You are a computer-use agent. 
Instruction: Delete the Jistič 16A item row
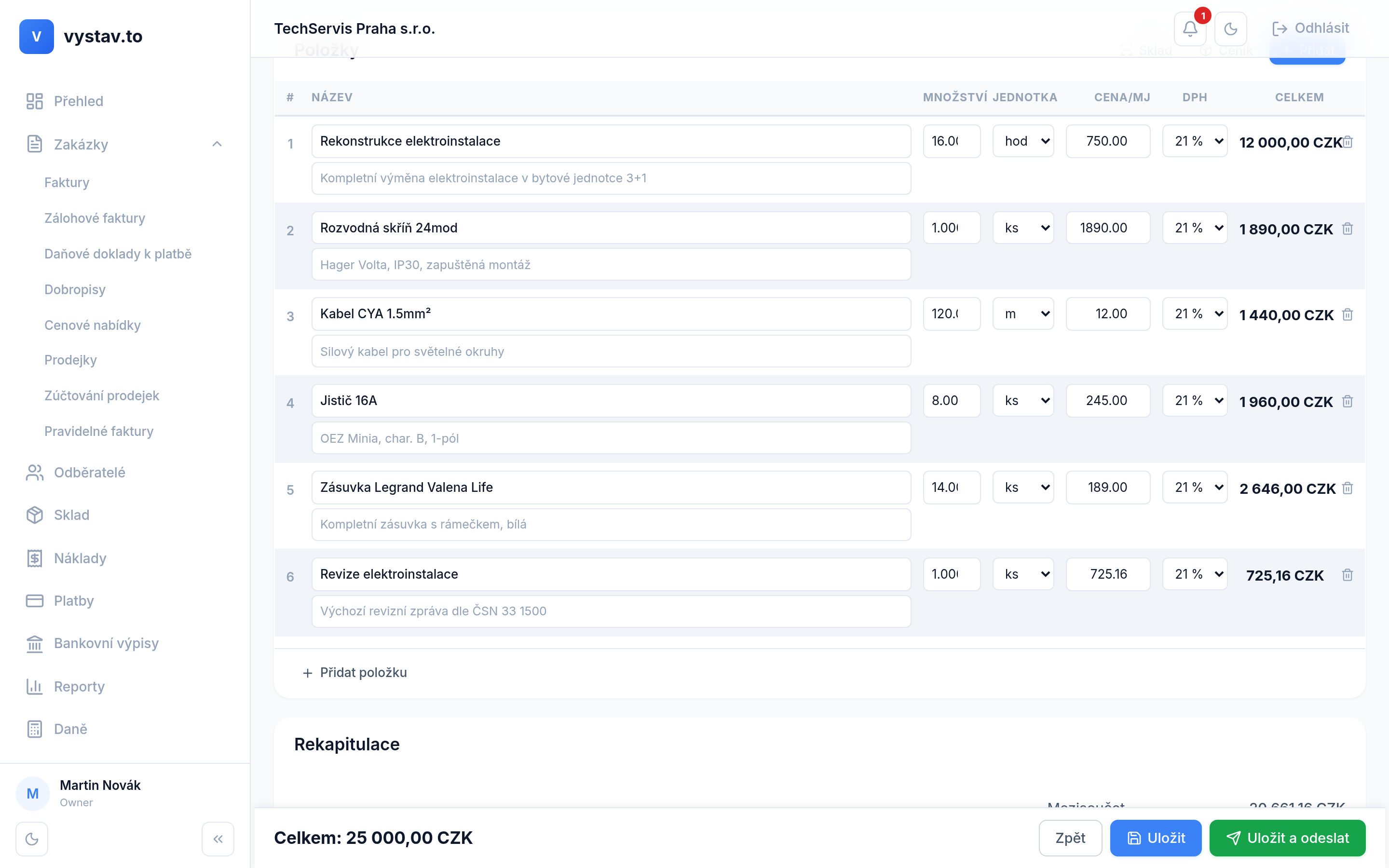[1347, 401]
